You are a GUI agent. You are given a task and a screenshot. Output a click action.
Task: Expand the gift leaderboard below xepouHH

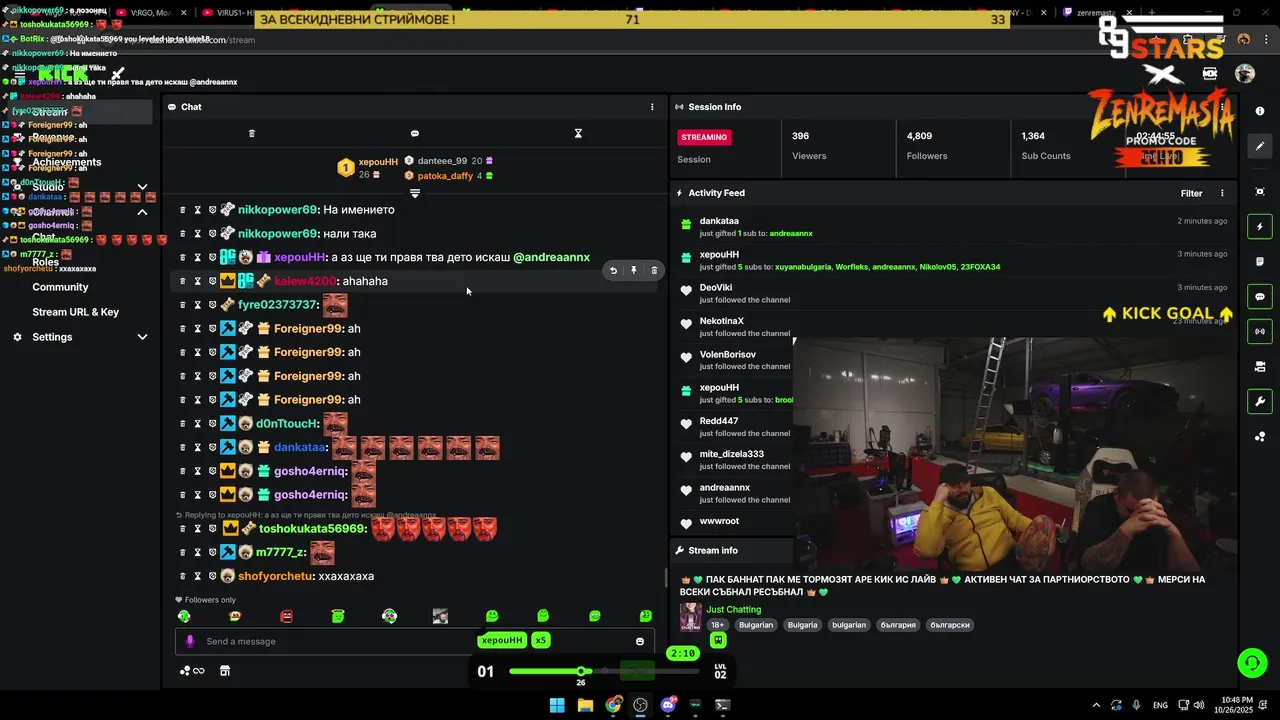(x=415, y=193)
